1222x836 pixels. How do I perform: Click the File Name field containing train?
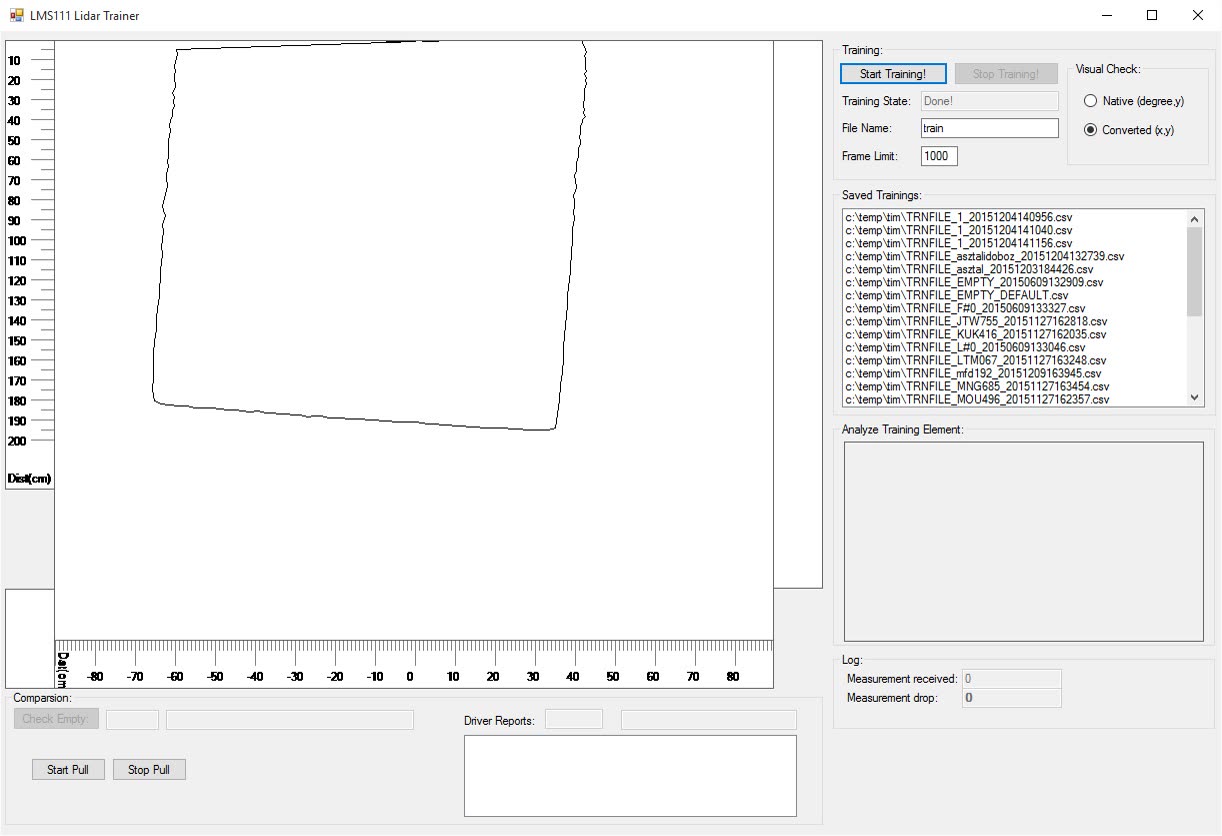click(x=989, y=128)
